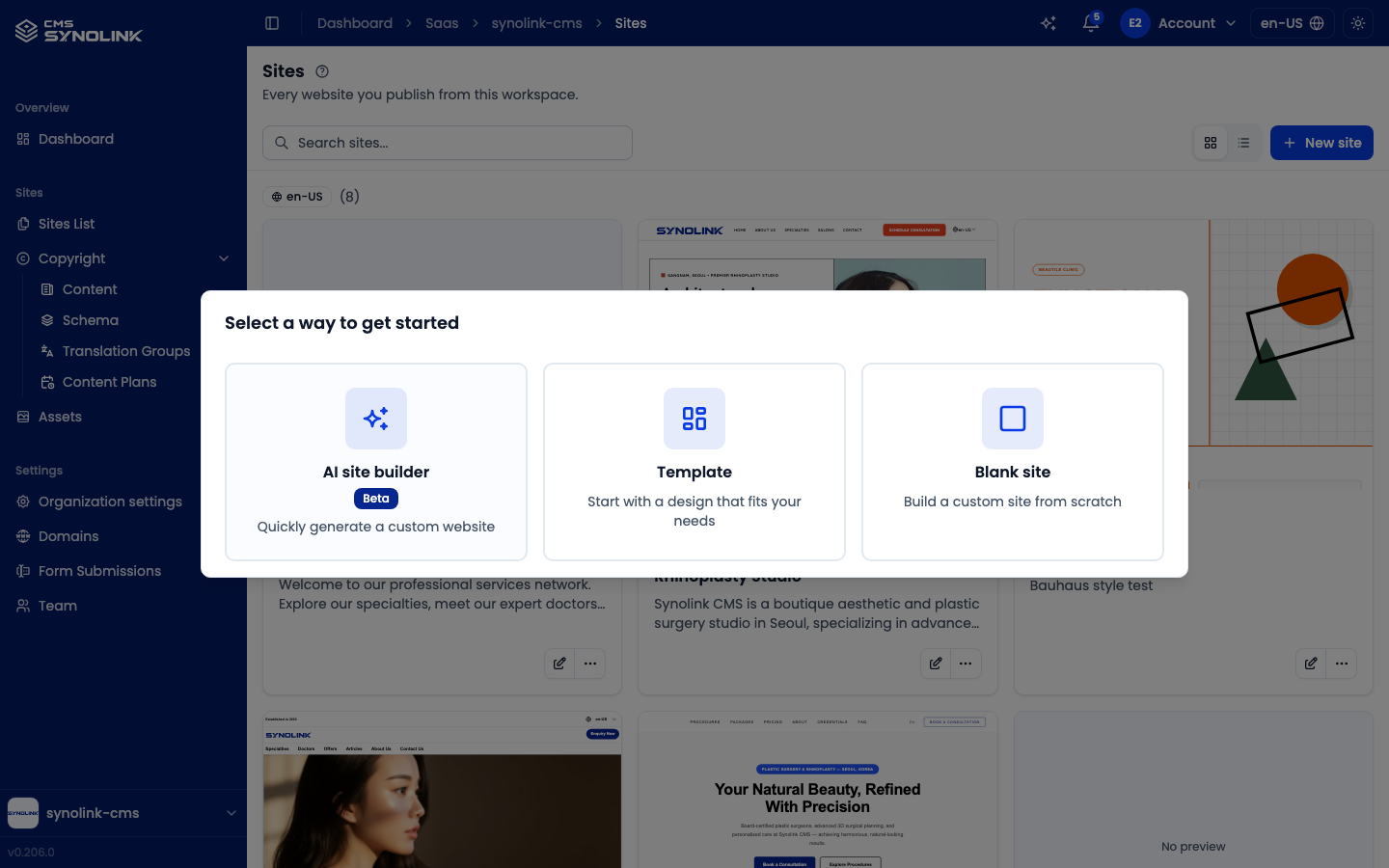Open more options for professional services site

[590, 664]
